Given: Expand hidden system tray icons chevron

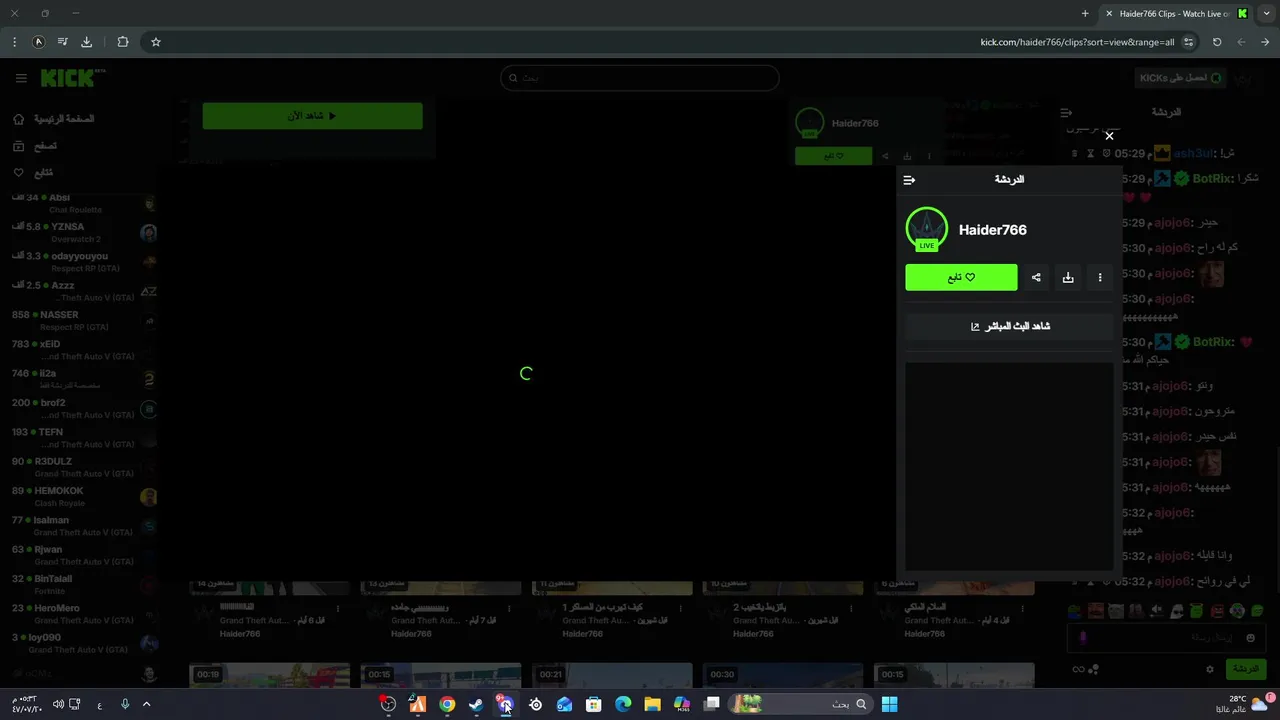Looking at the screenshot, I should pos(146,704).
